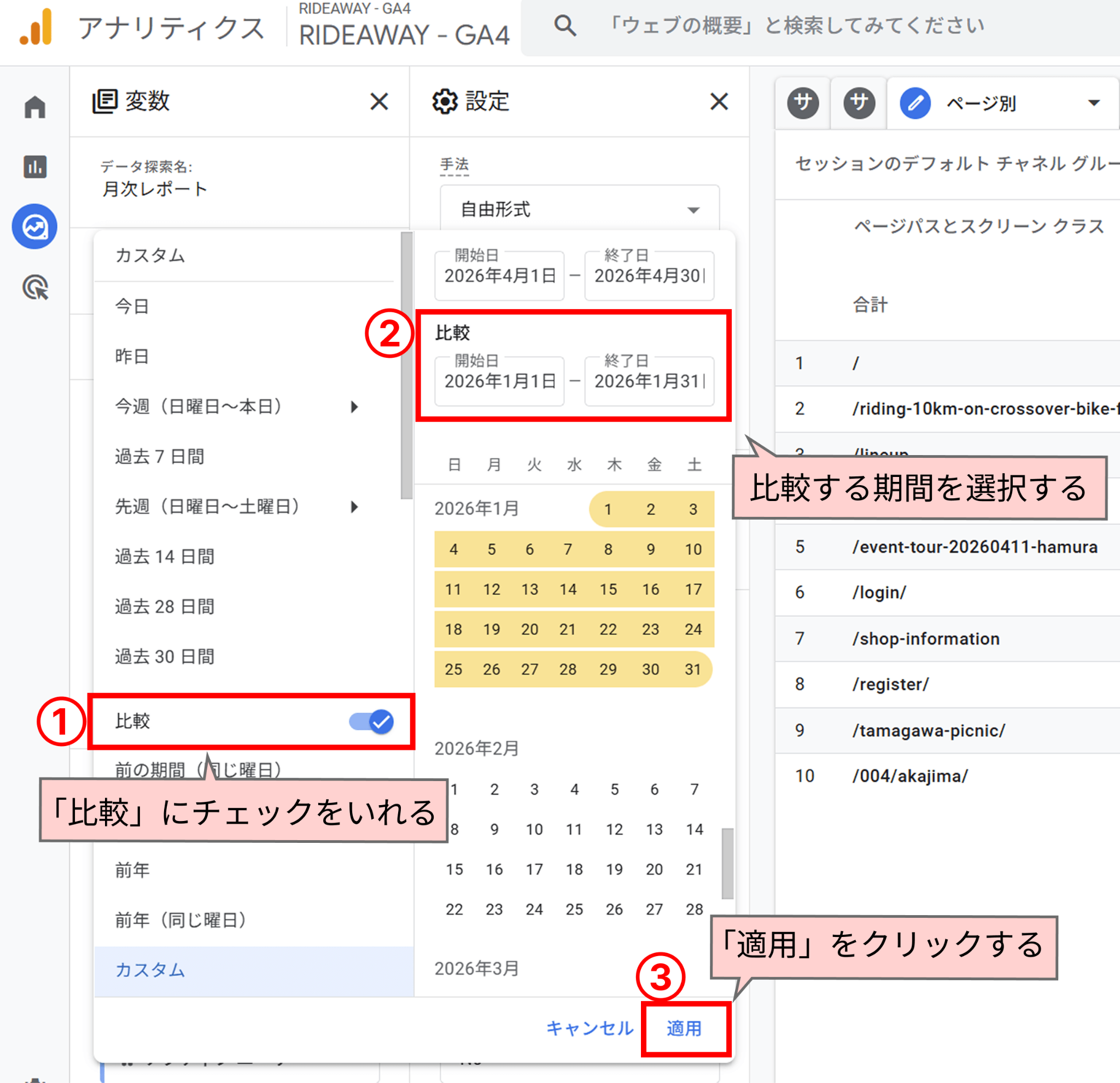This screenshot has width=1120, height=1083.
Task: Click the main 終了日 field 2026年4月30日
Action: click(649, 276)
